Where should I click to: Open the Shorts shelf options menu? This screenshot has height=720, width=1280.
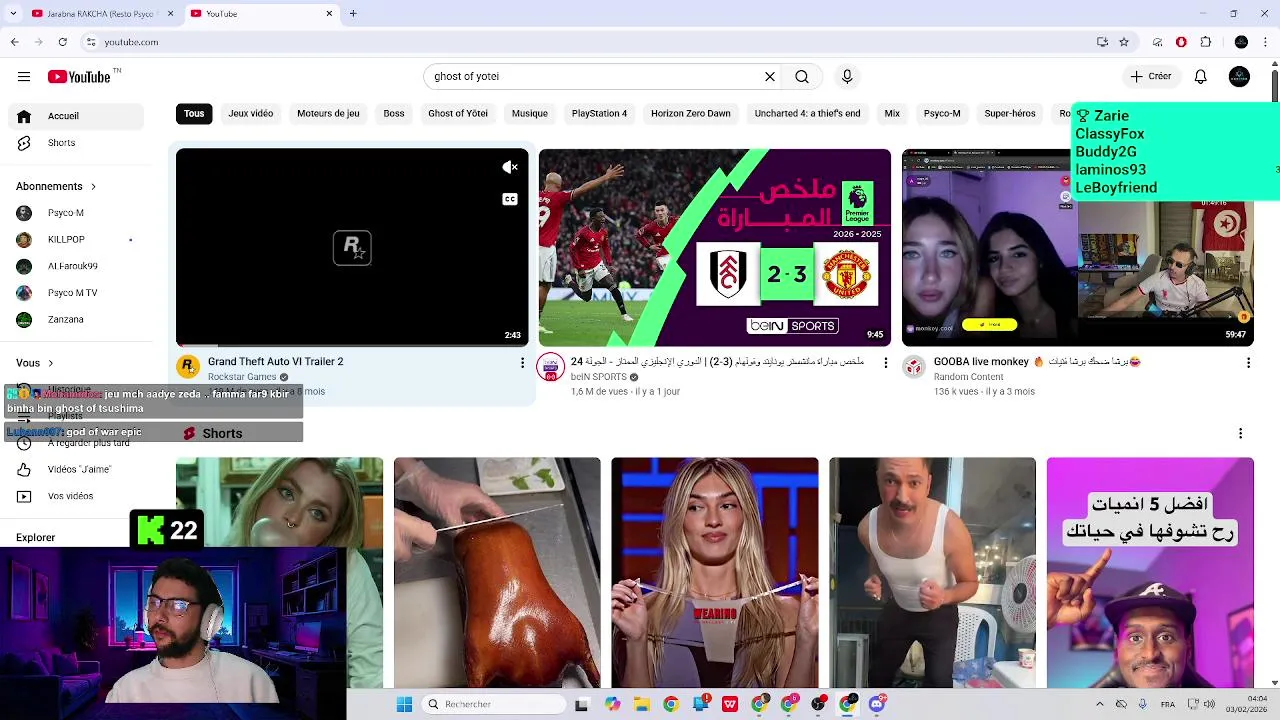[x=1241, y=433]
